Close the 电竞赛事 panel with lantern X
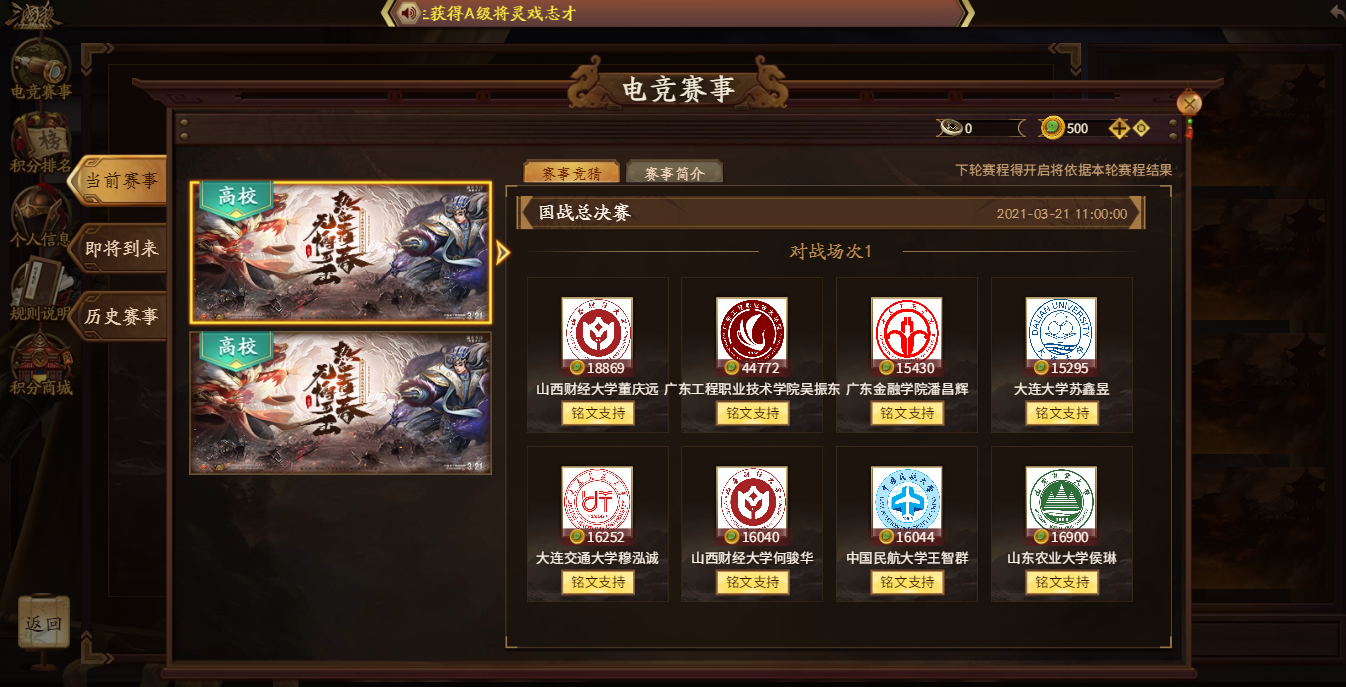The width and height of the screenshot is (1346, 687). click(x=1189, y=103)
